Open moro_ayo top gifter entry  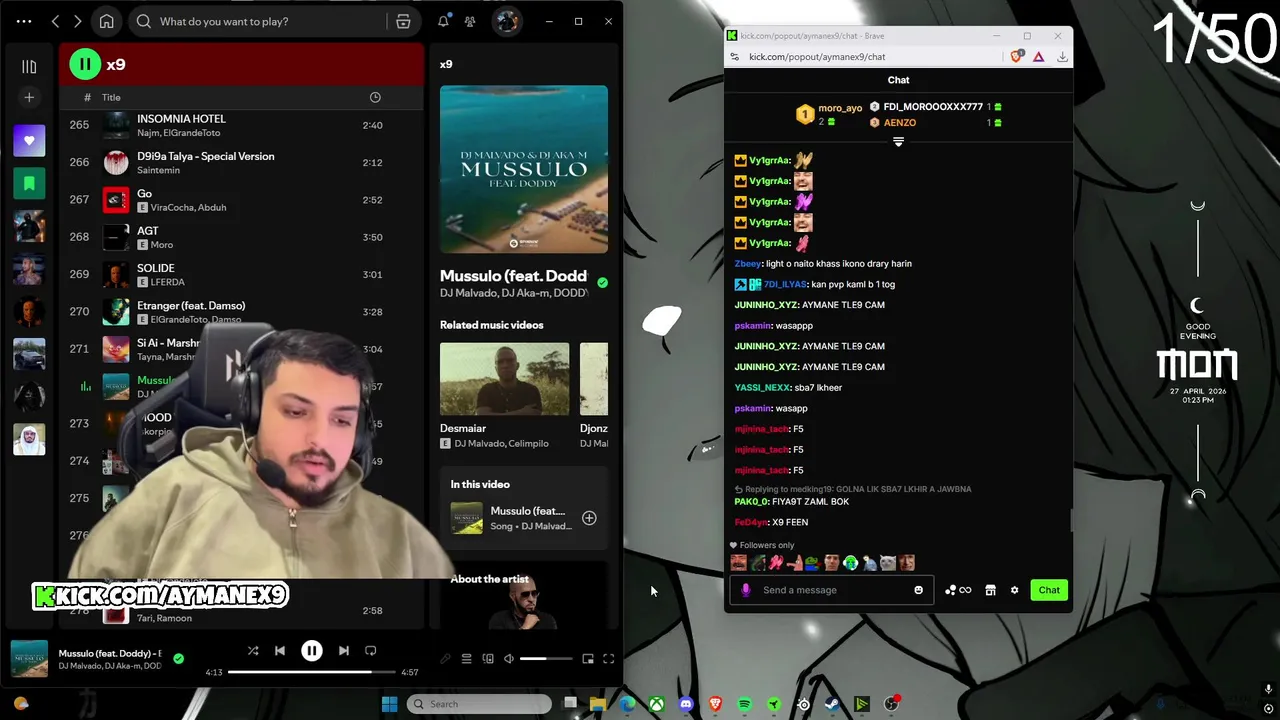829,114
